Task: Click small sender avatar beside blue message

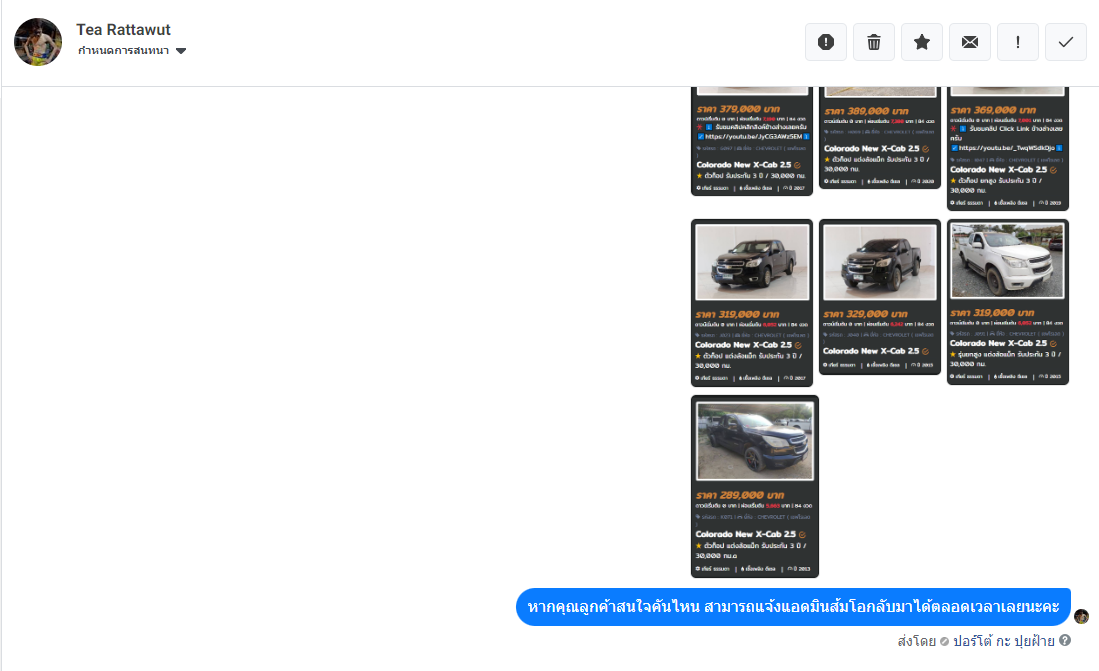Action: 1081,616
